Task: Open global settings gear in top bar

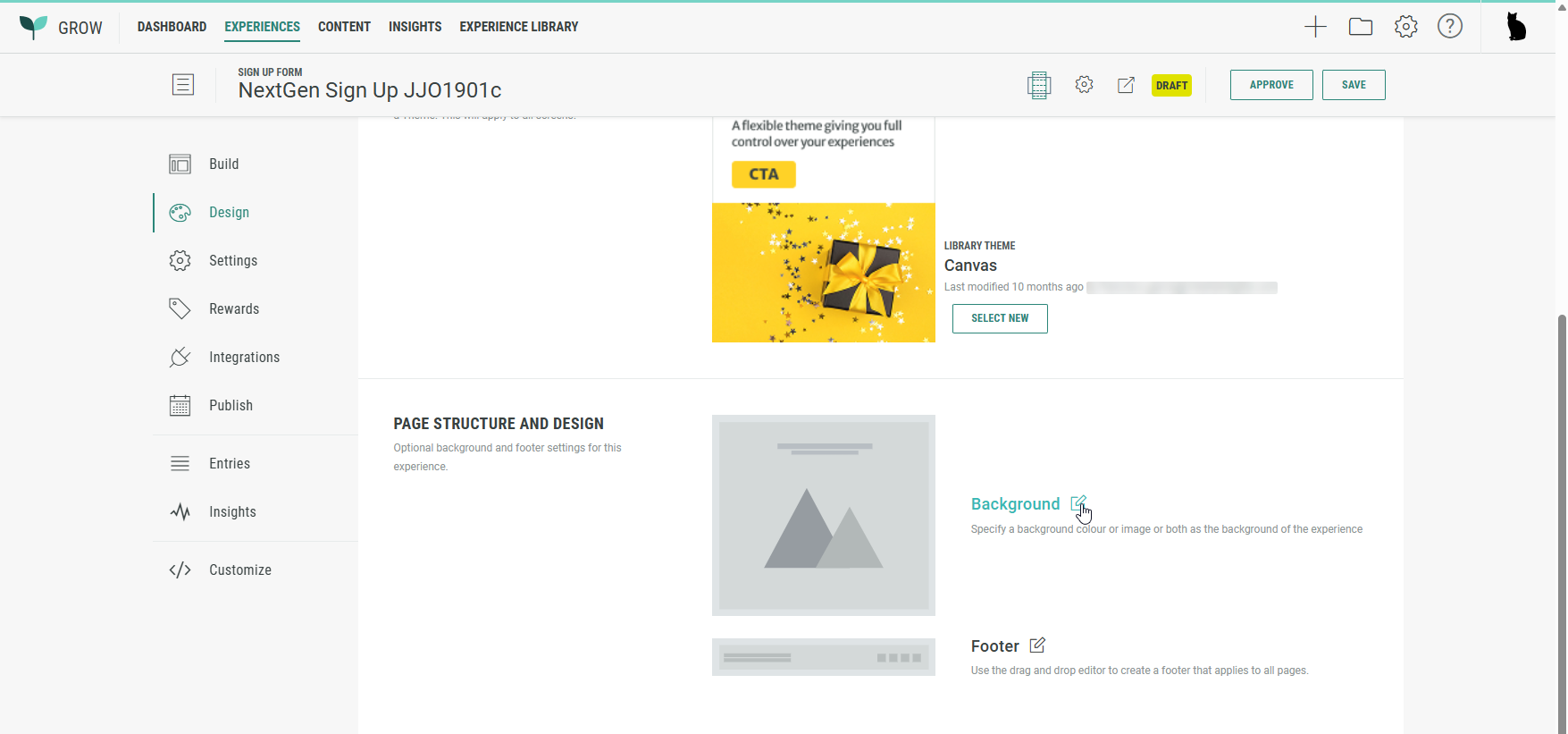Action: point(1406,27)
